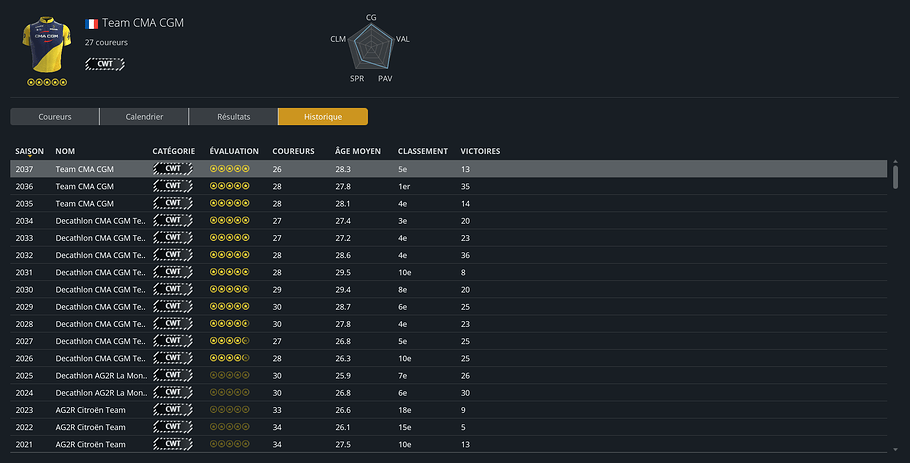Click the CWT badge in 2023 row
910x463 pixels.
(x=173, y=410)
